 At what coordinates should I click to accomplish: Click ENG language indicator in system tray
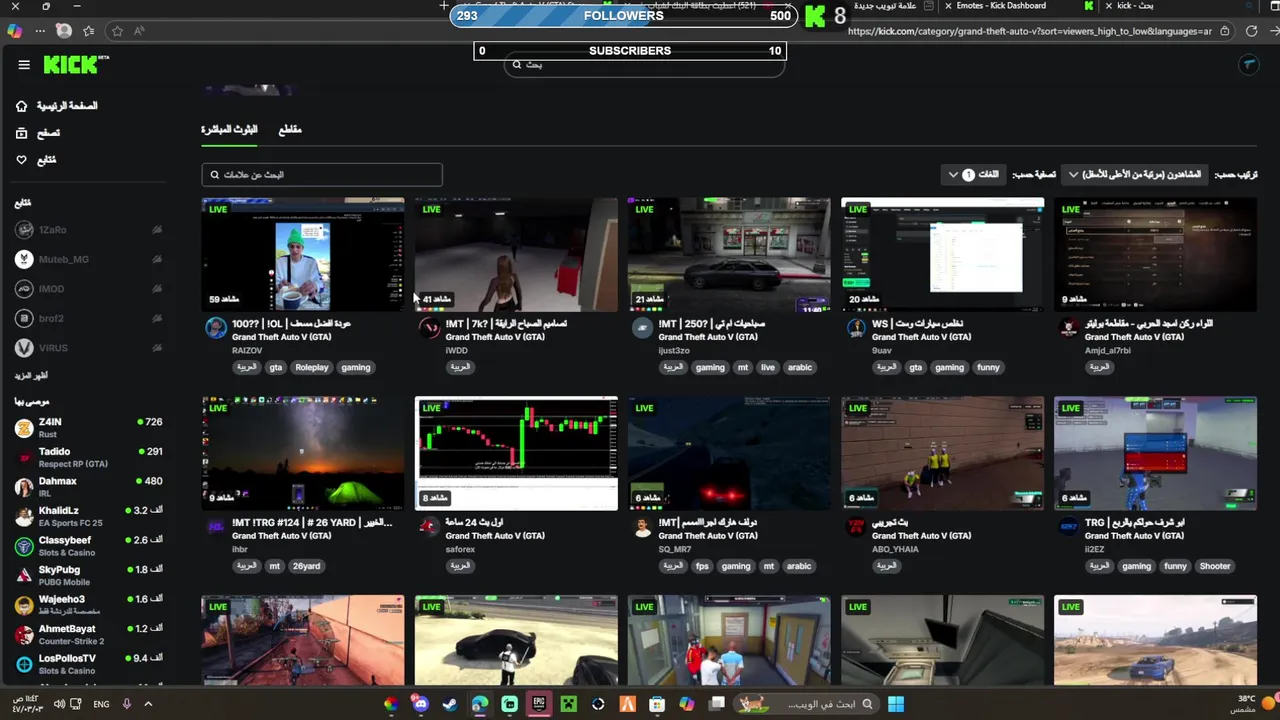[x=101, y=704]
